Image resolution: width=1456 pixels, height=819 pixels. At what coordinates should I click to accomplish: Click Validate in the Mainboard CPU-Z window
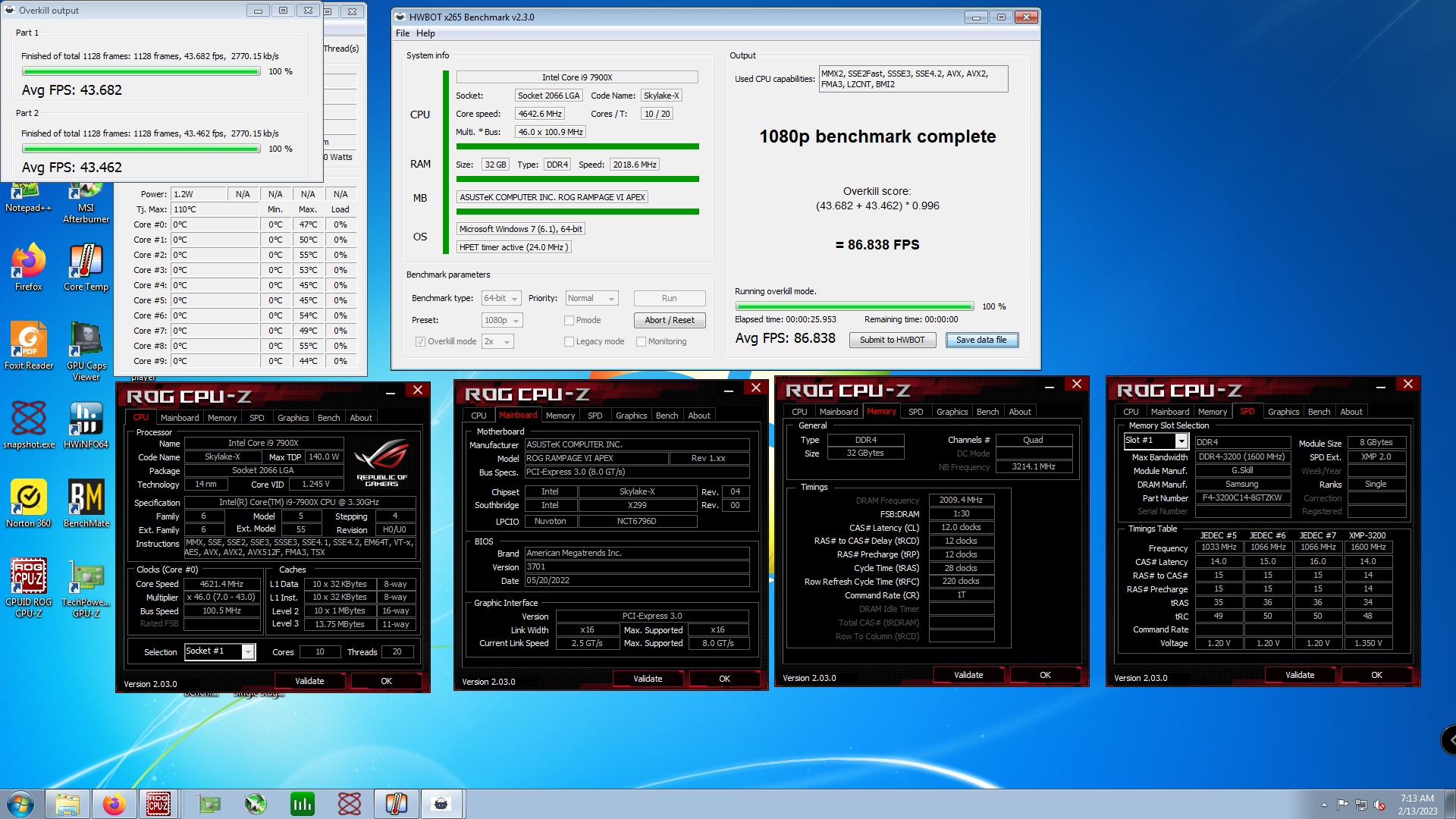pyautogui.click(x=648, y=679)
